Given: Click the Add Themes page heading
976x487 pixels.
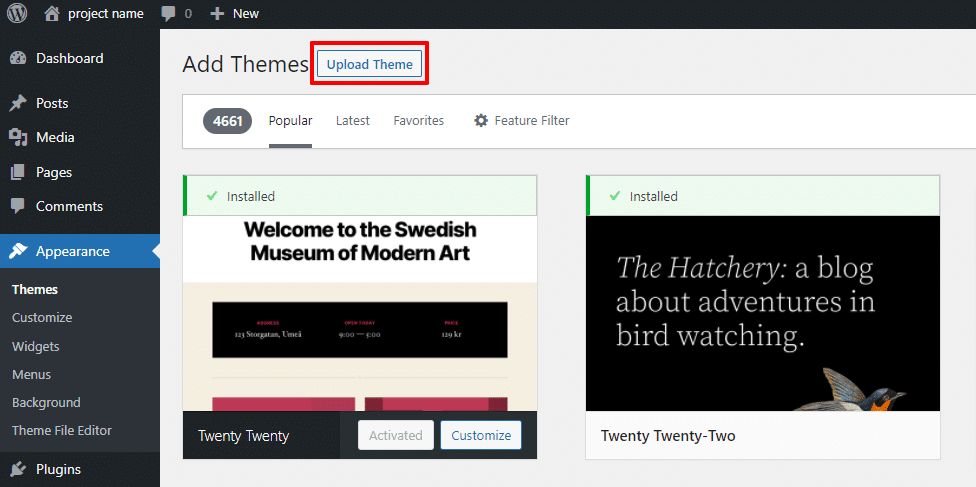Looking at the screenshot, I should coord(245,64).
